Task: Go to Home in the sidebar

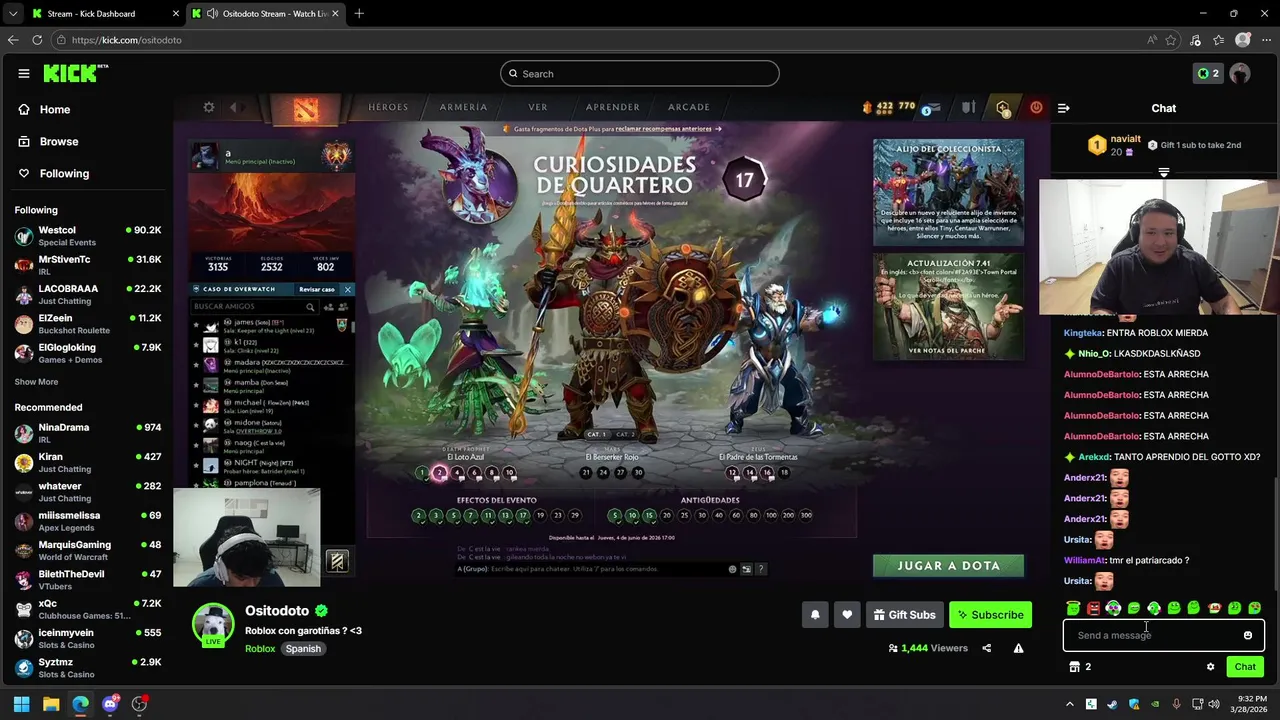Action: coord(45,109)
